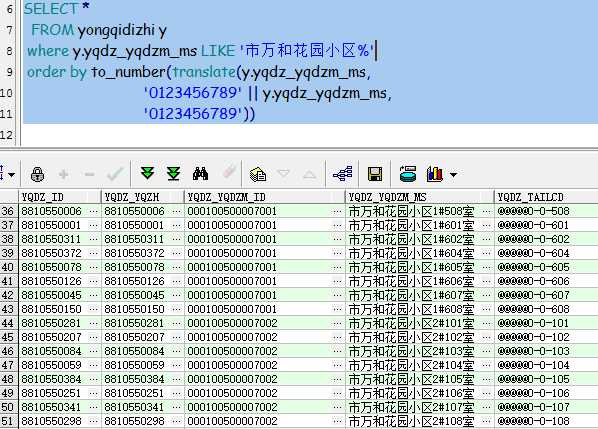Select row 44 by its row number

8,323
